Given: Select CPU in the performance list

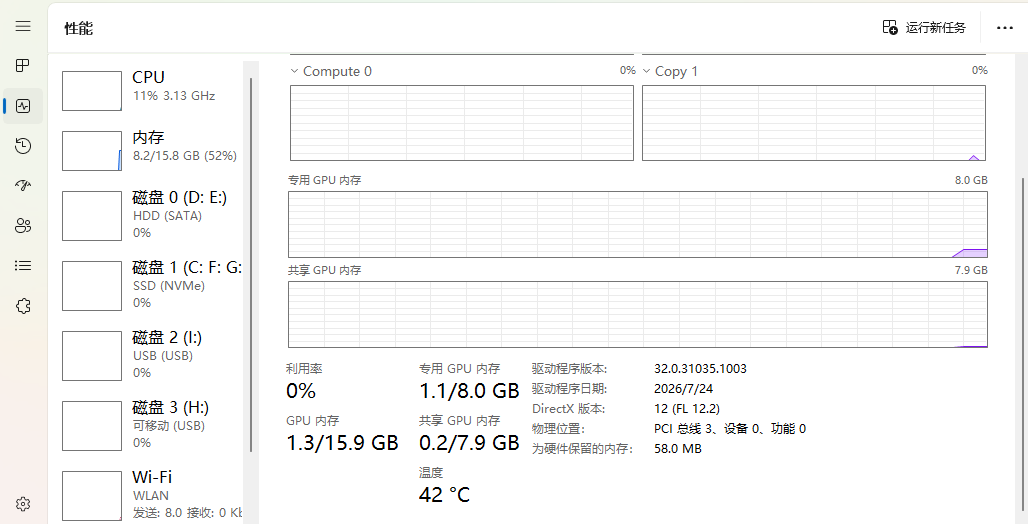Looking at the screenshot, I should (152, 91).
